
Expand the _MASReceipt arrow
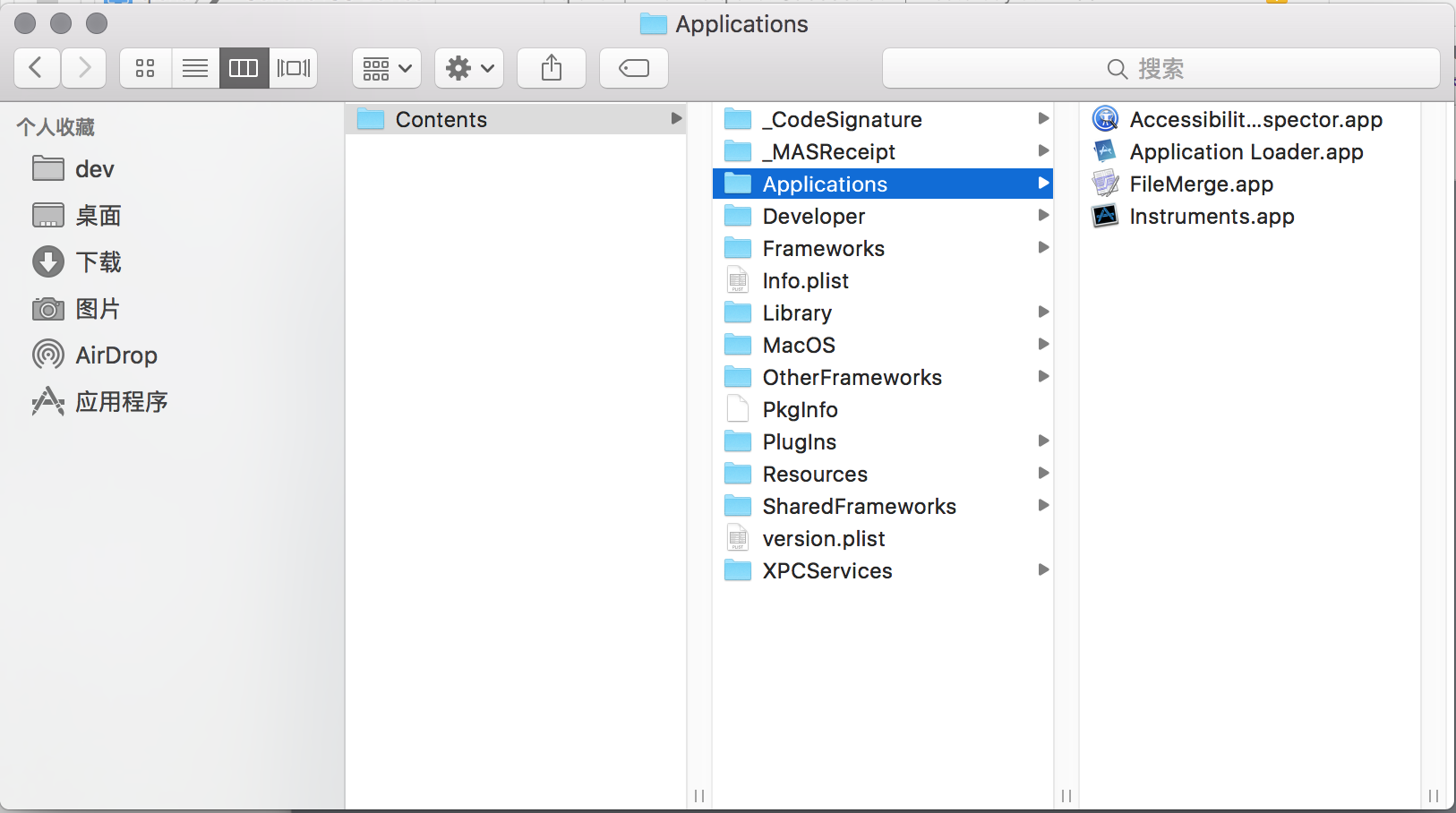point(1043,150)
